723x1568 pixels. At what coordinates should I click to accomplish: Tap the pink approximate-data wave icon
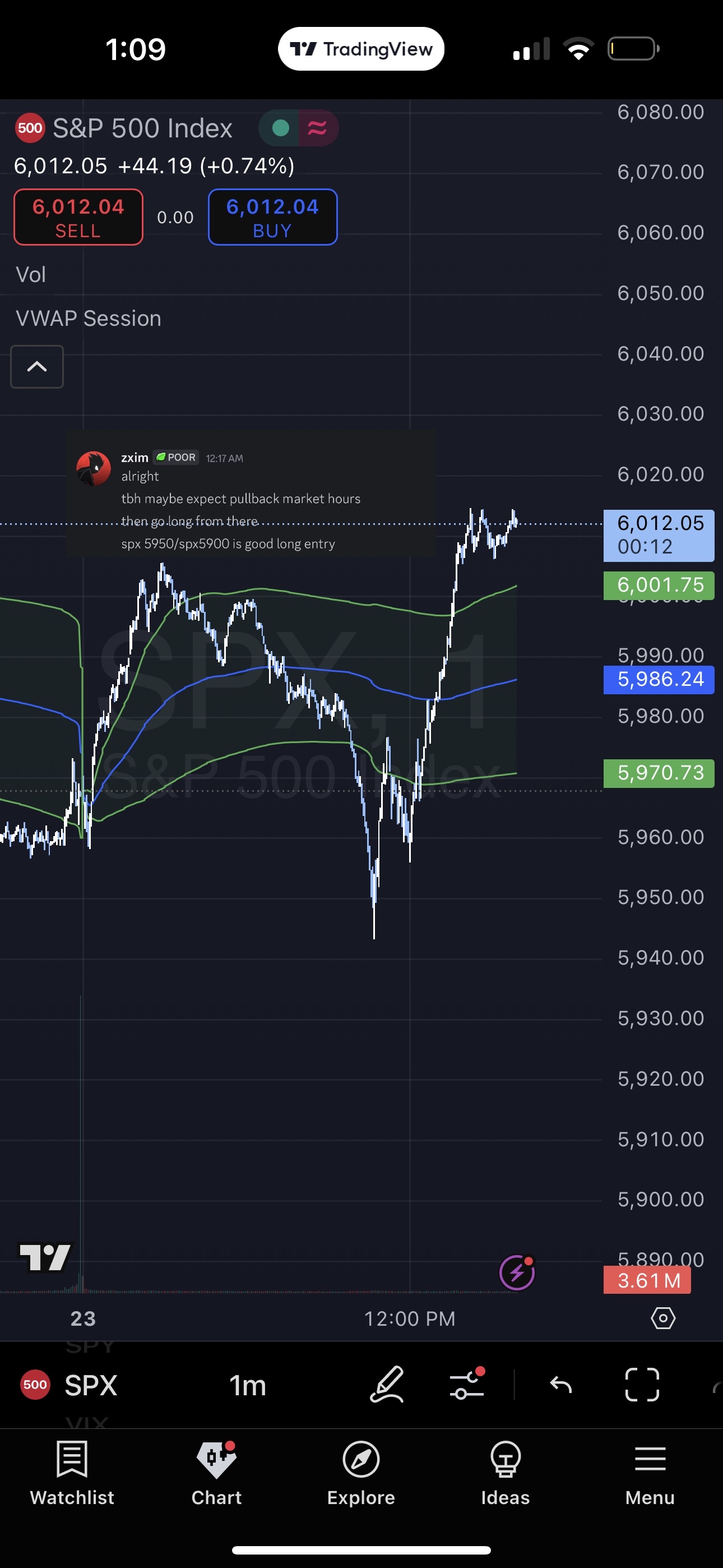317,128
